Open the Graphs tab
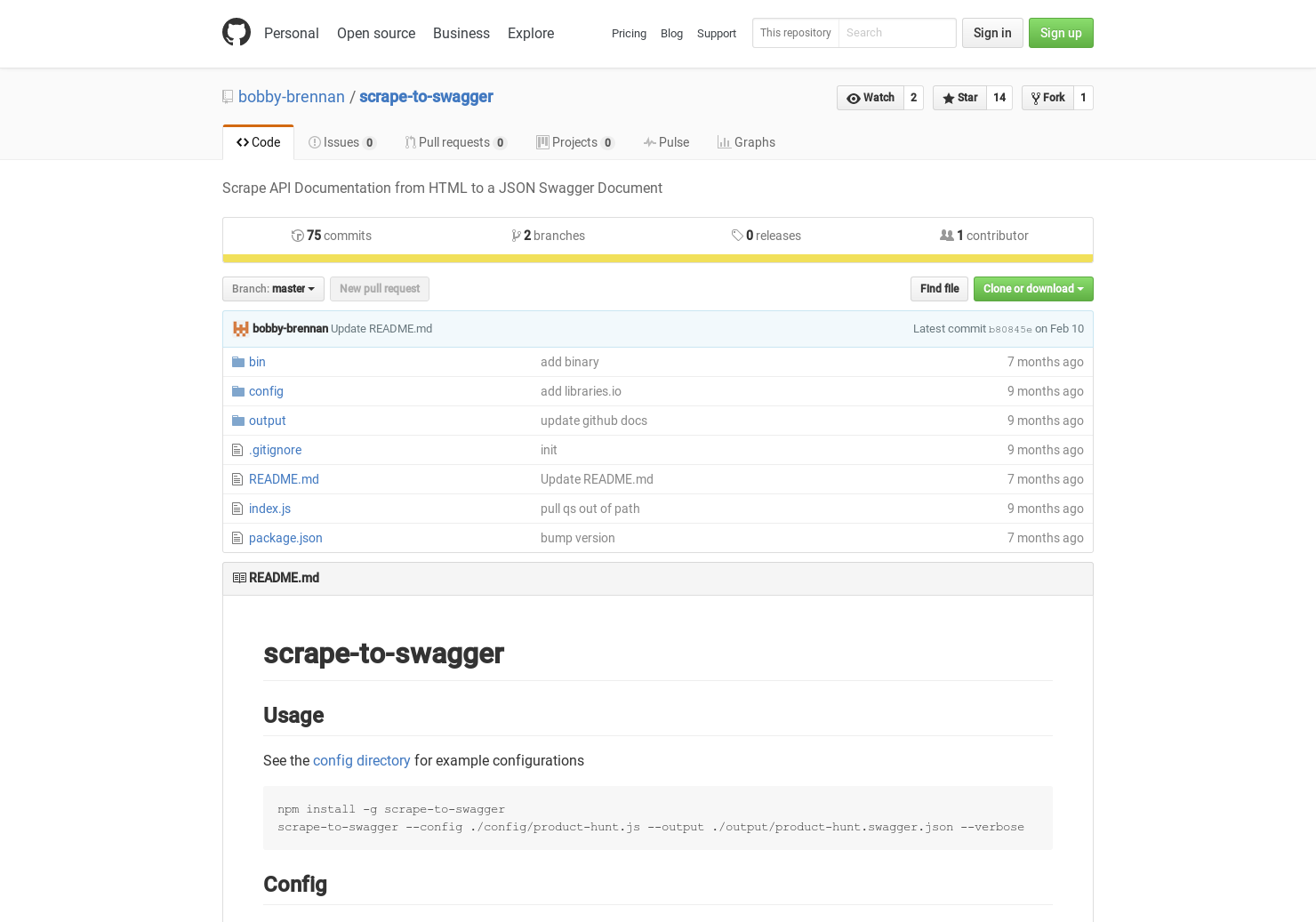This screenshot has height=922, width=1316. pos(746,142)
